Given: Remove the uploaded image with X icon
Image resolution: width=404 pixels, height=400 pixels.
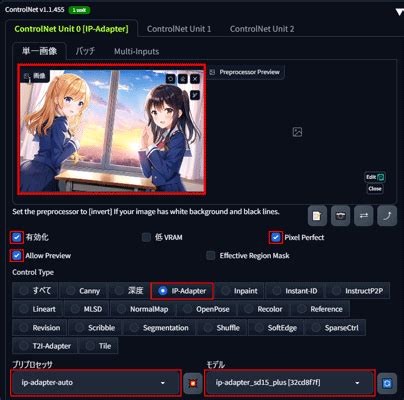Looking at the screenshot, I should (195, 79).
